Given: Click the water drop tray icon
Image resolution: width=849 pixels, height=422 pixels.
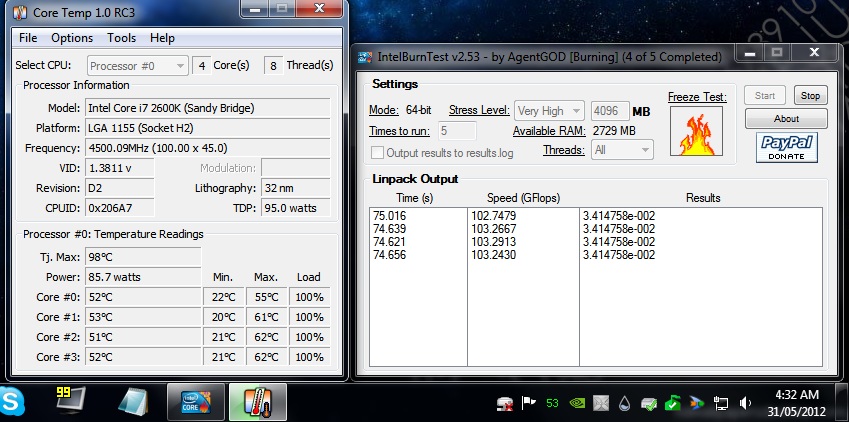Looking at the screenshot, I should coord(624,403).
